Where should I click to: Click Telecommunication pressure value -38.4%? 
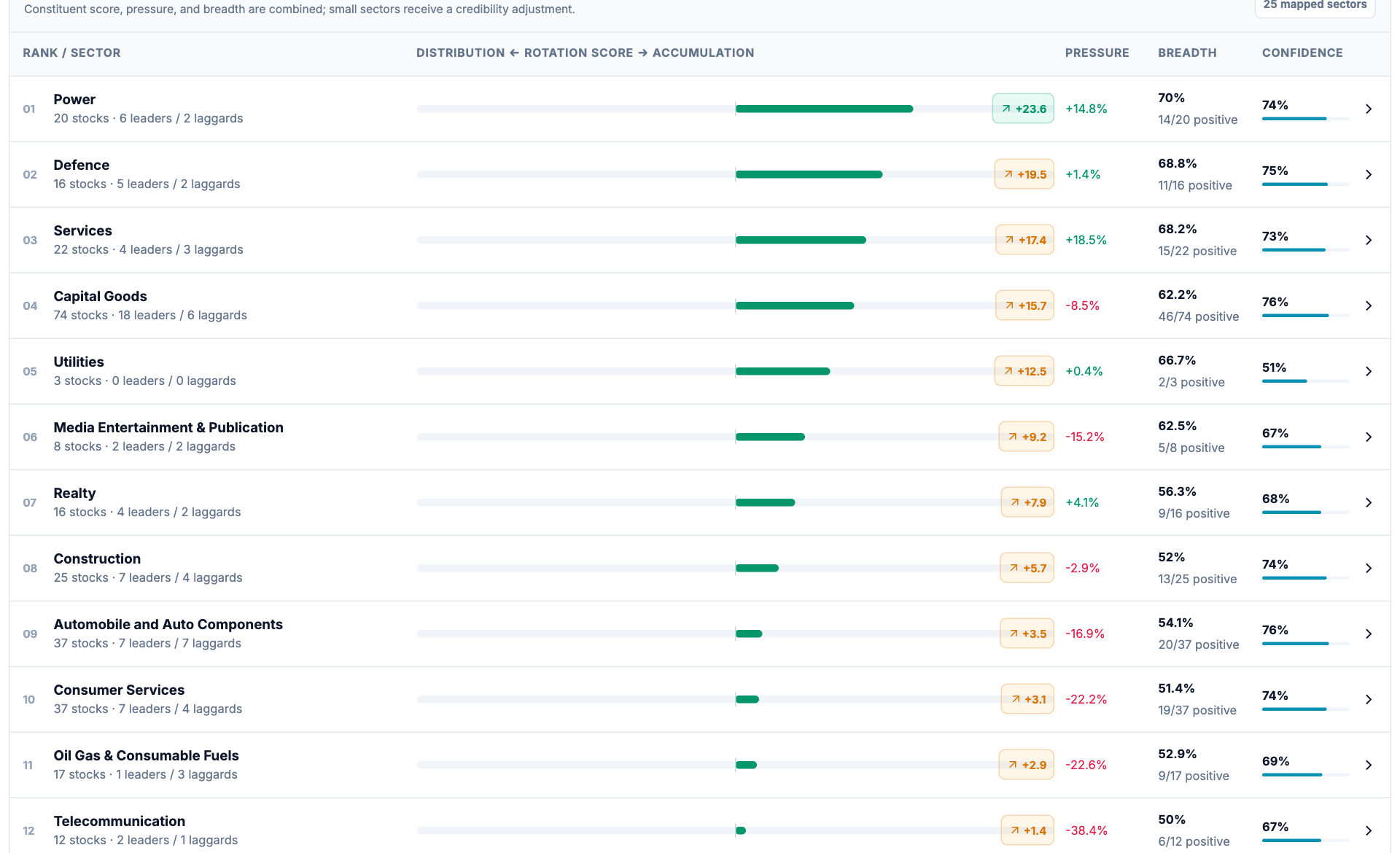(1086, 830)
